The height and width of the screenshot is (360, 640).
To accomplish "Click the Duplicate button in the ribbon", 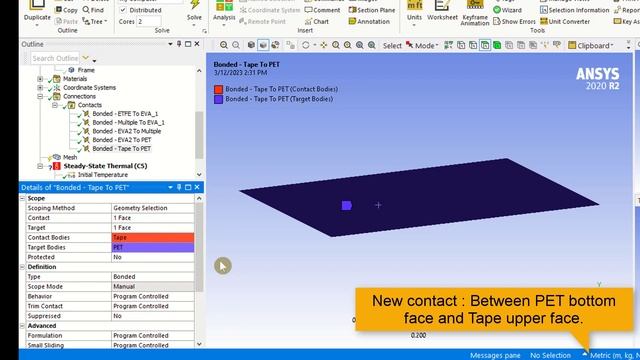I will click(x=37, y=12).
